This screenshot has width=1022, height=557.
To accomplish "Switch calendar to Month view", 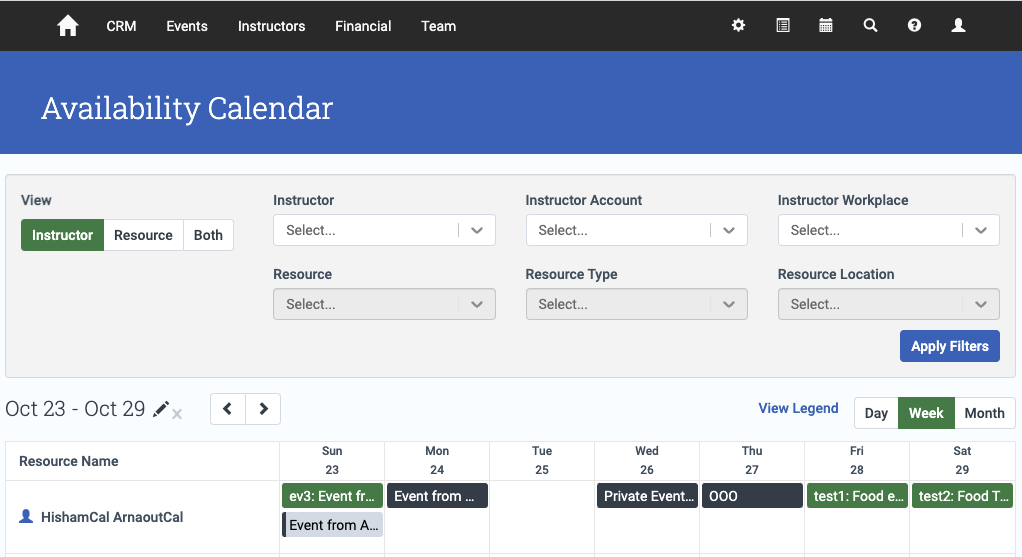I will click(x=984, y=413).
